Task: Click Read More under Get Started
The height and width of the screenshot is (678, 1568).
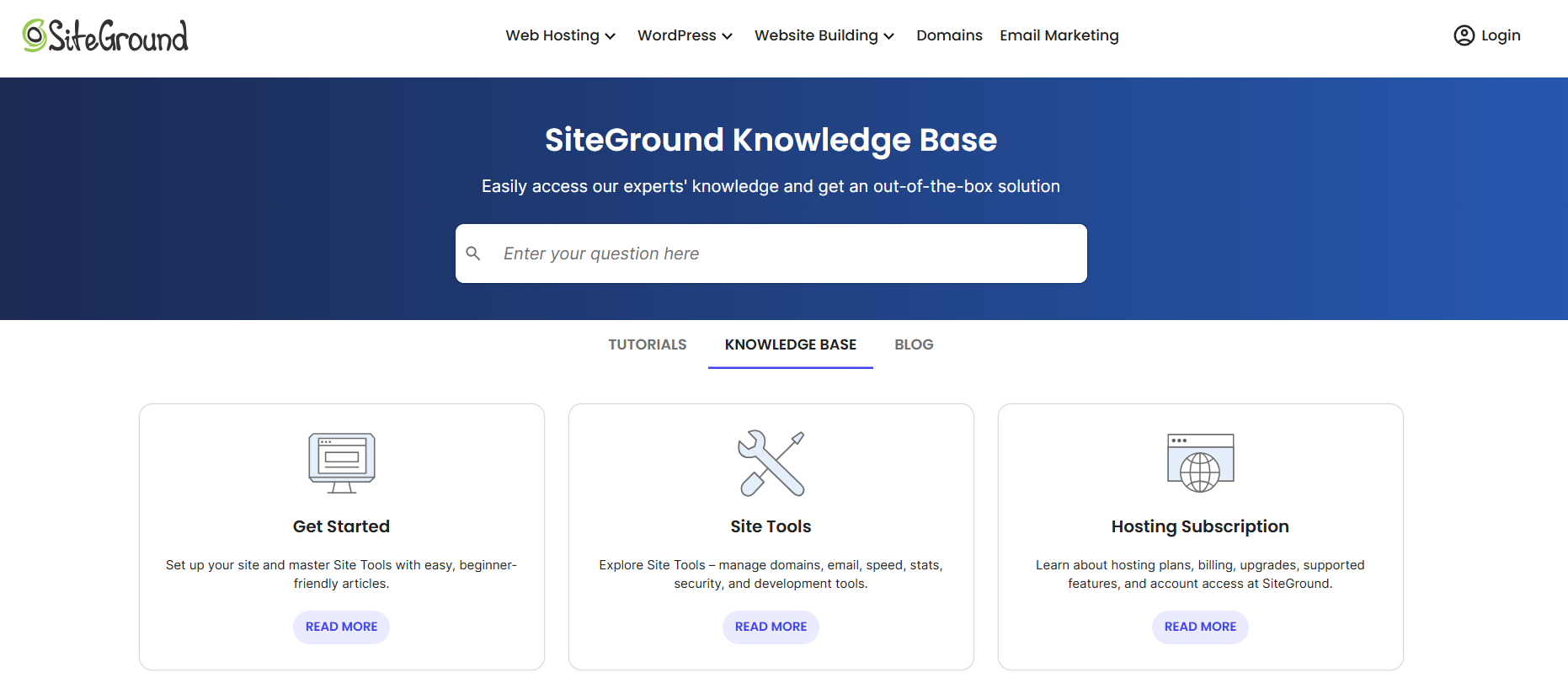Action: 341,627
